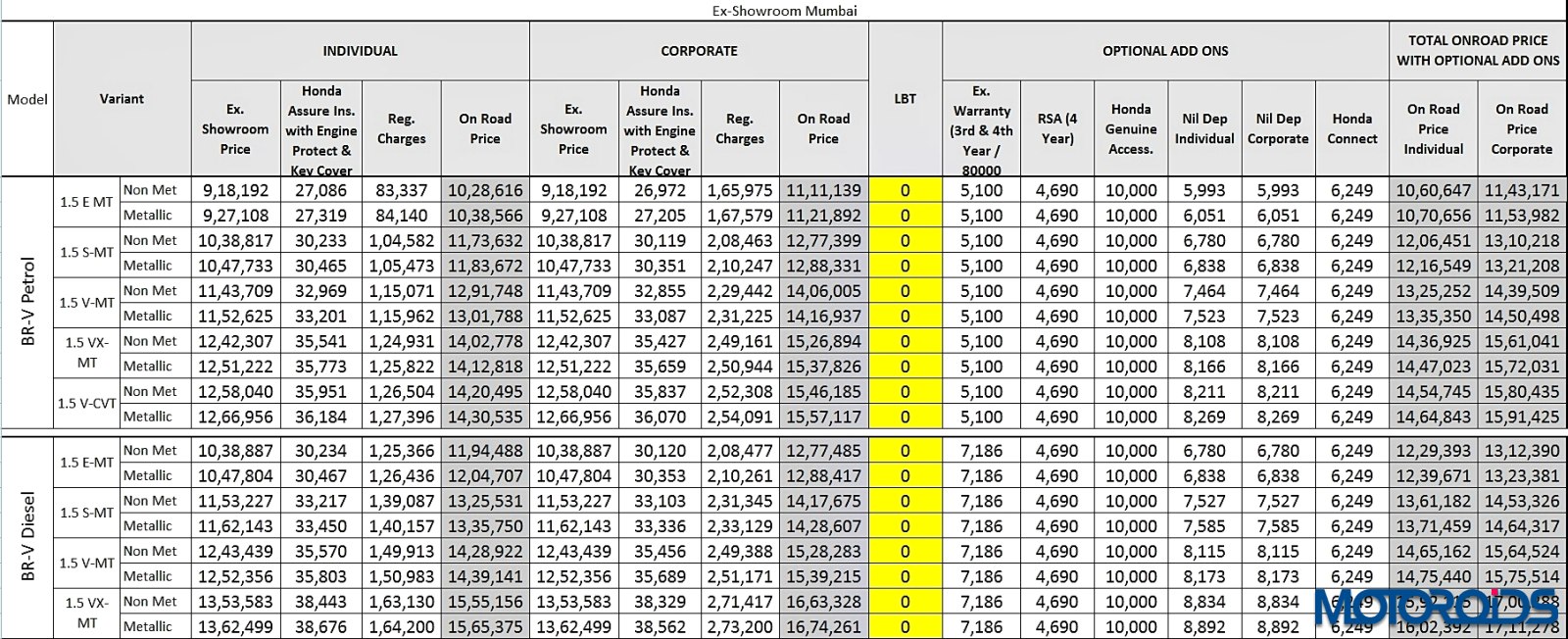The image size is (1568, 639).
Task: Select the cell with value 13,25,531
Action: [485, 501]
